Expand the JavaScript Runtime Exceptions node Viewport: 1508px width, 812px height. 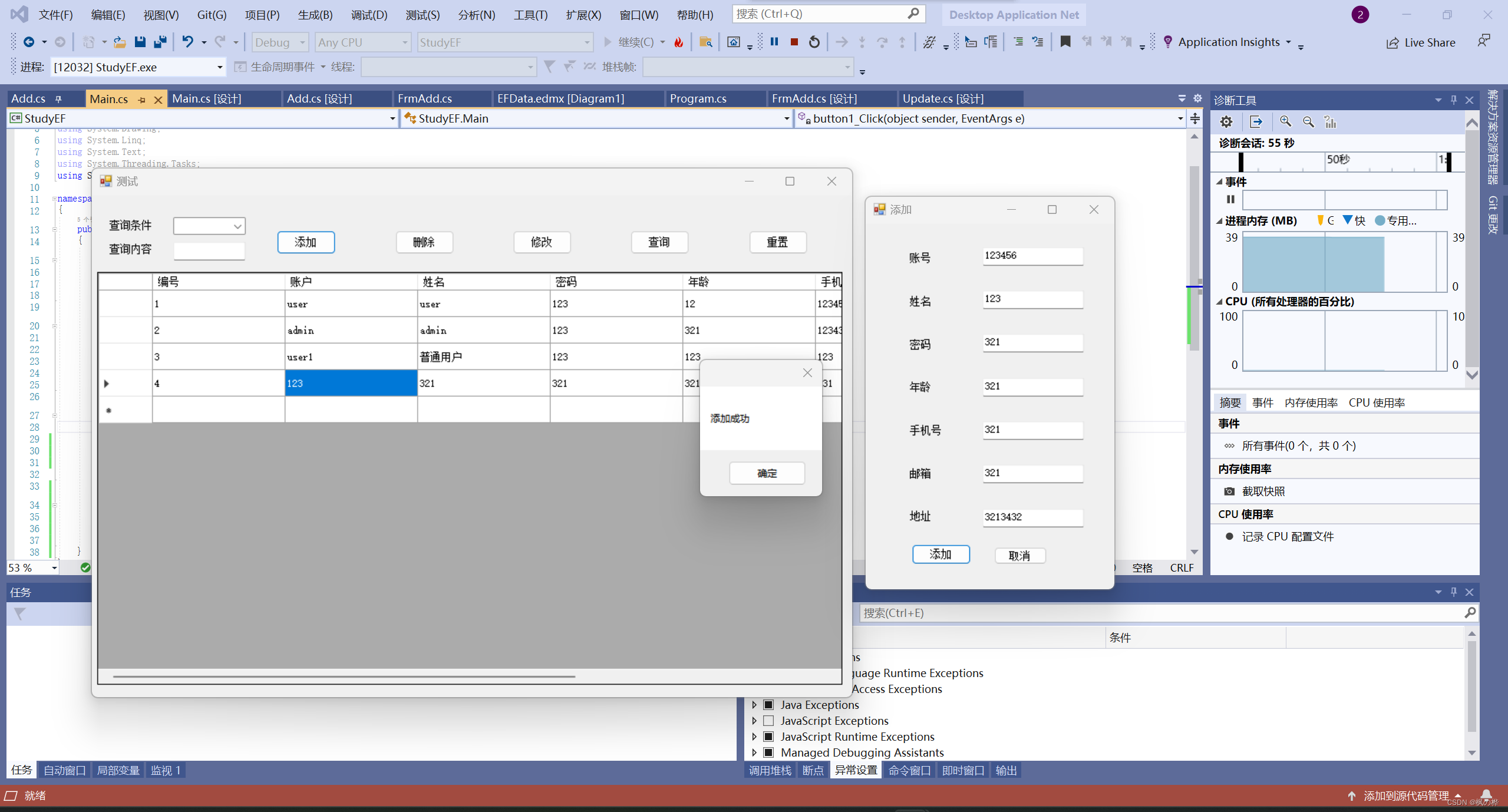pos(754,737)
